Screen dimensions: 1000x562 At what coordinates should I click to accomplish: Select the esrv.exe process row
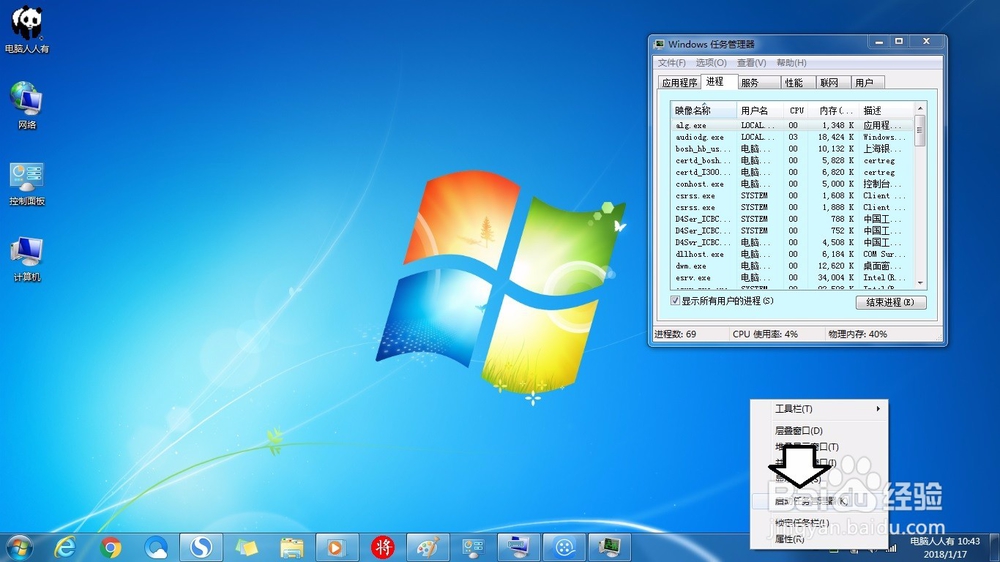[793, 277]
